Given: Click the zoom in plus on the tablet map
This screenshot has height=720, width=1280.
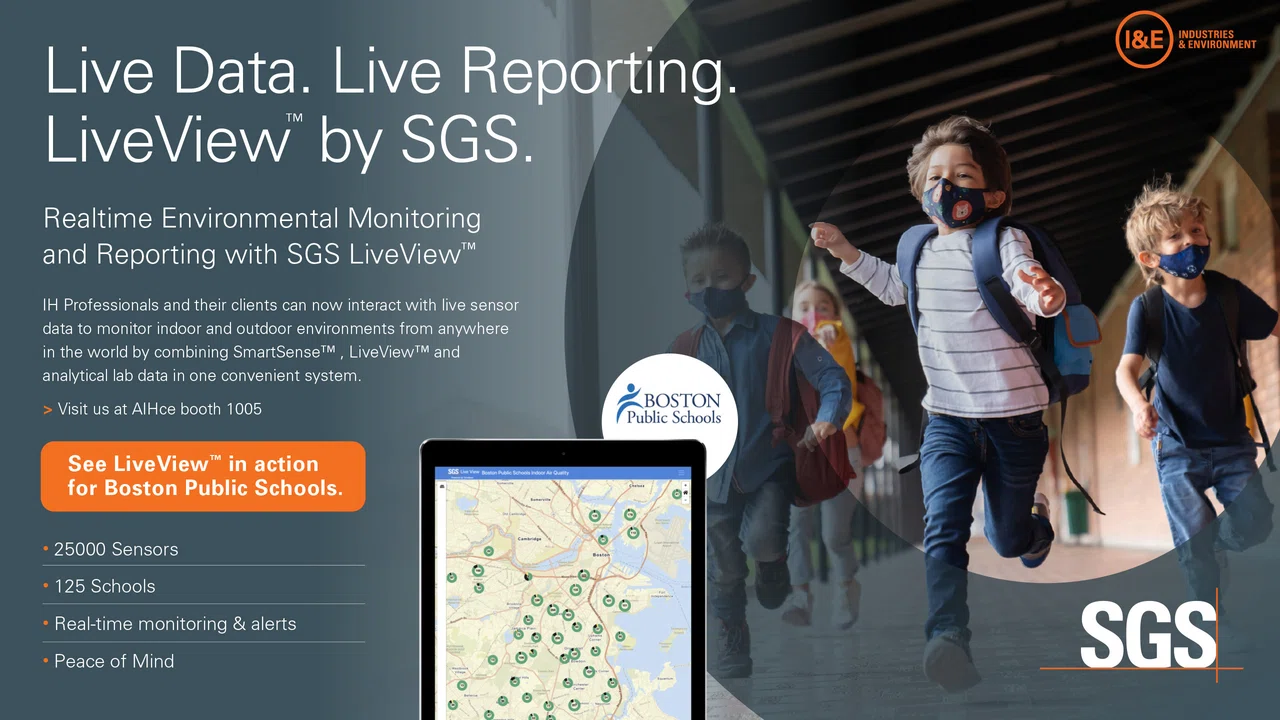Looking at the screenshot, I should [x=685, y=485].
